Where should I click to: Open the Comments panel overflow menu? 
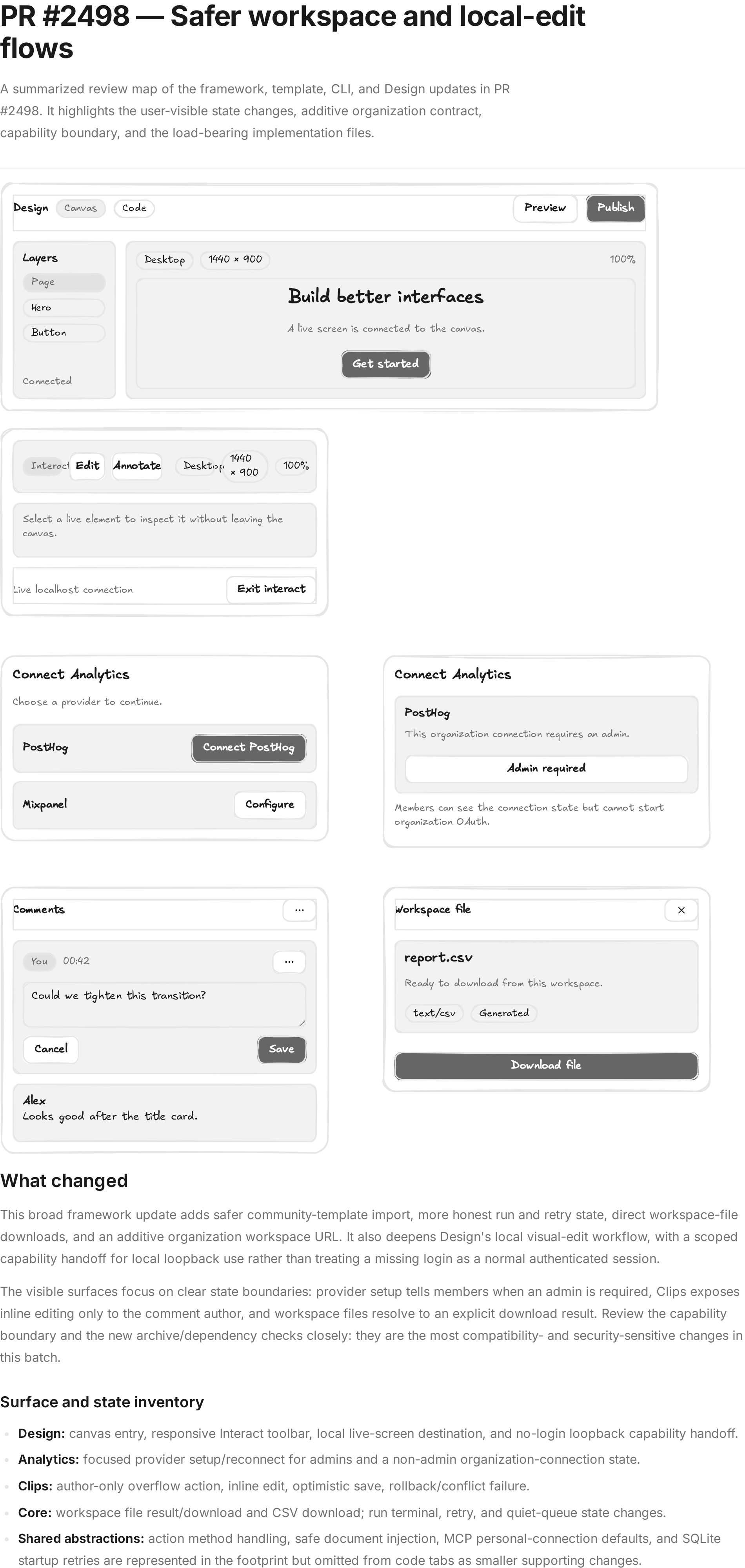[x=299, y=911]
